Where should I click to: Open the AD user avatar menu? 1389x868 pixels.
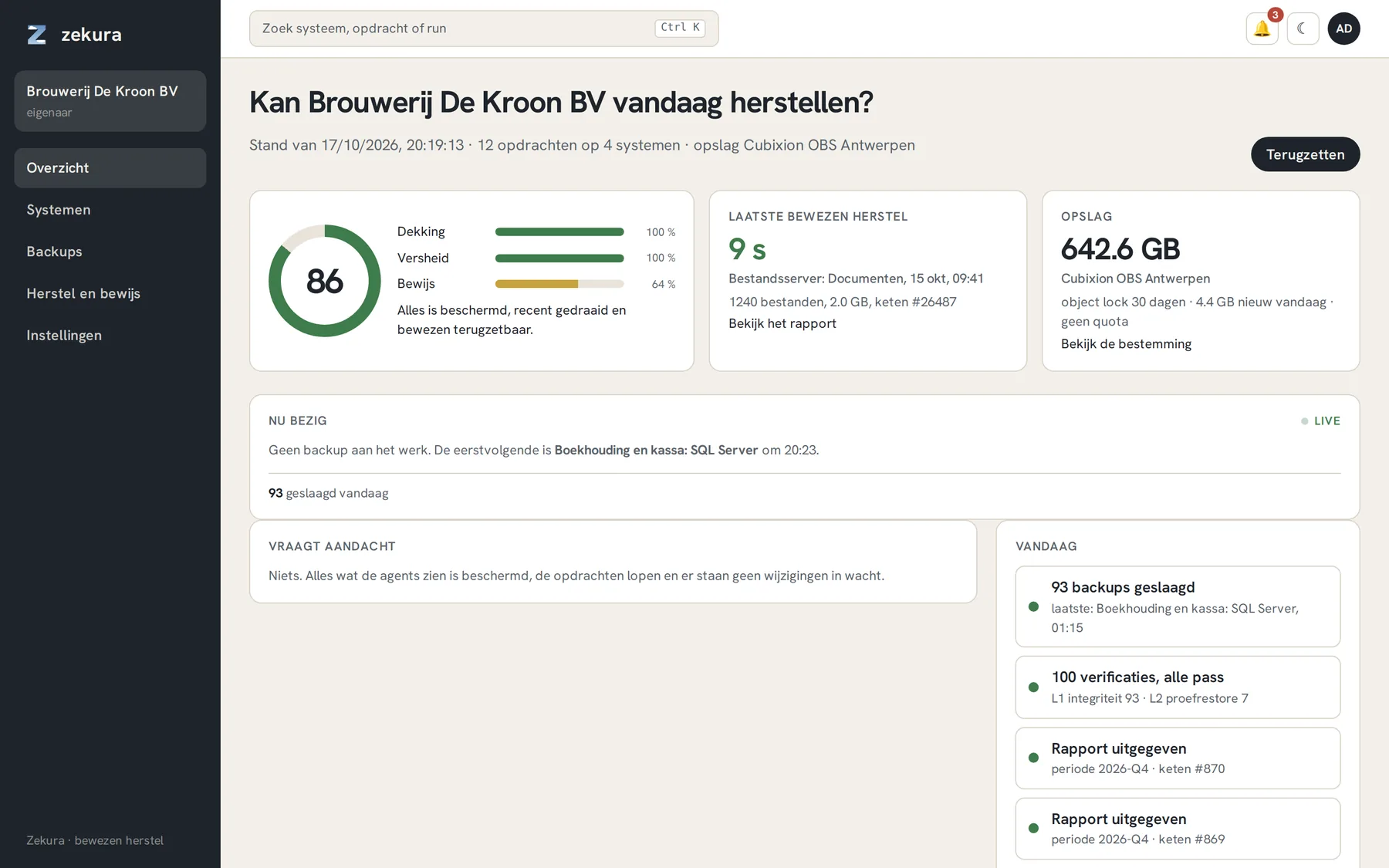(x=1343, y=29)
